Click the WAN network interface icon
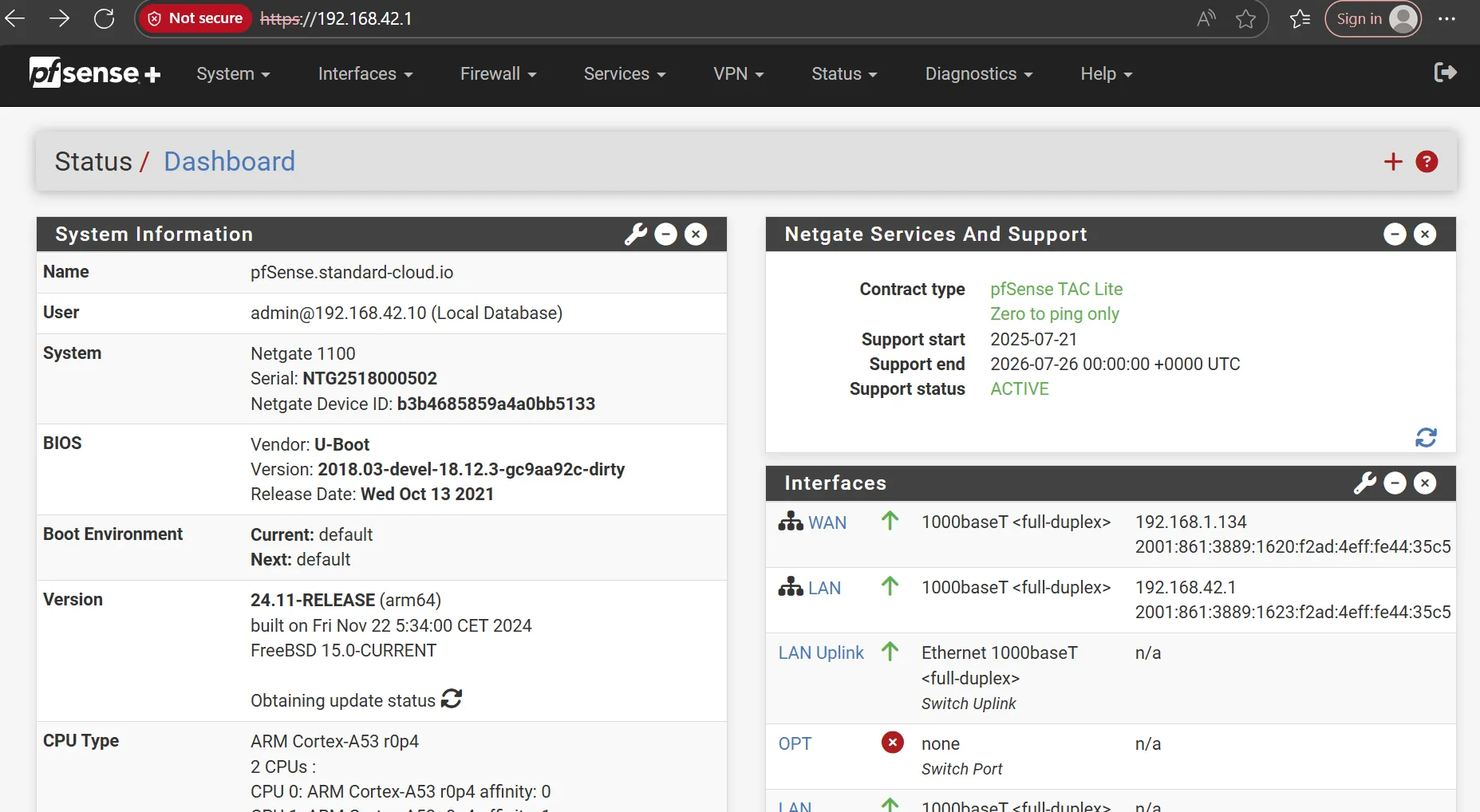 tap(789, 522)
